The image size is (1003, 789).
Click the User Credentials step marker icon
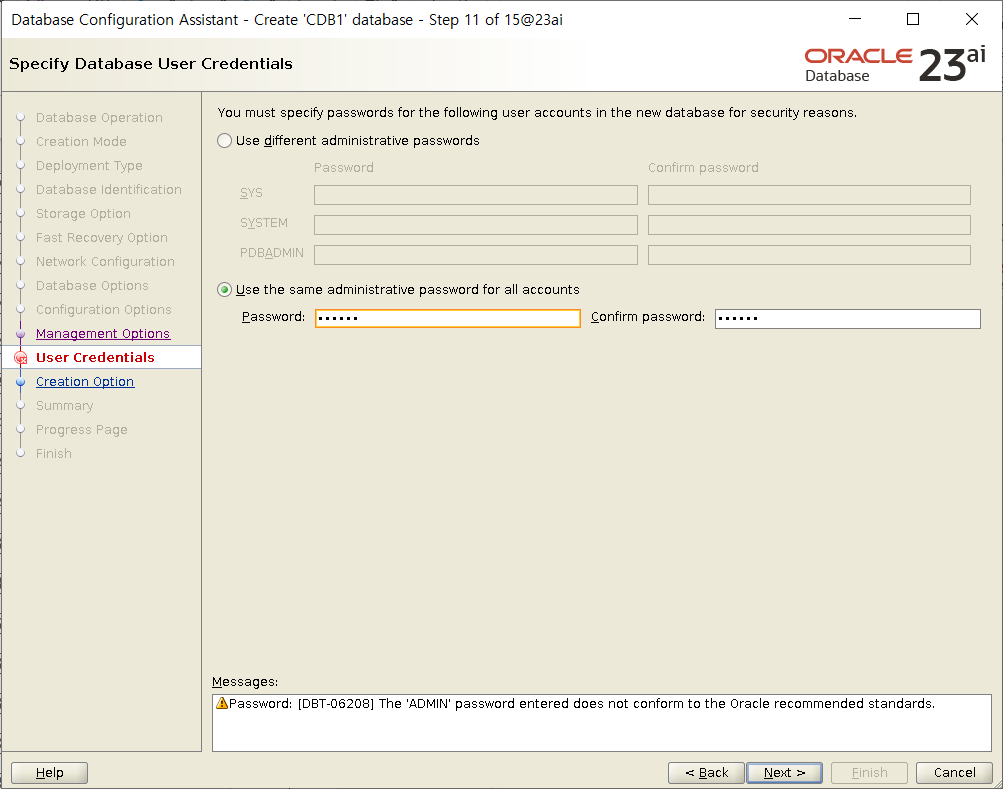[x=20, y=358]
